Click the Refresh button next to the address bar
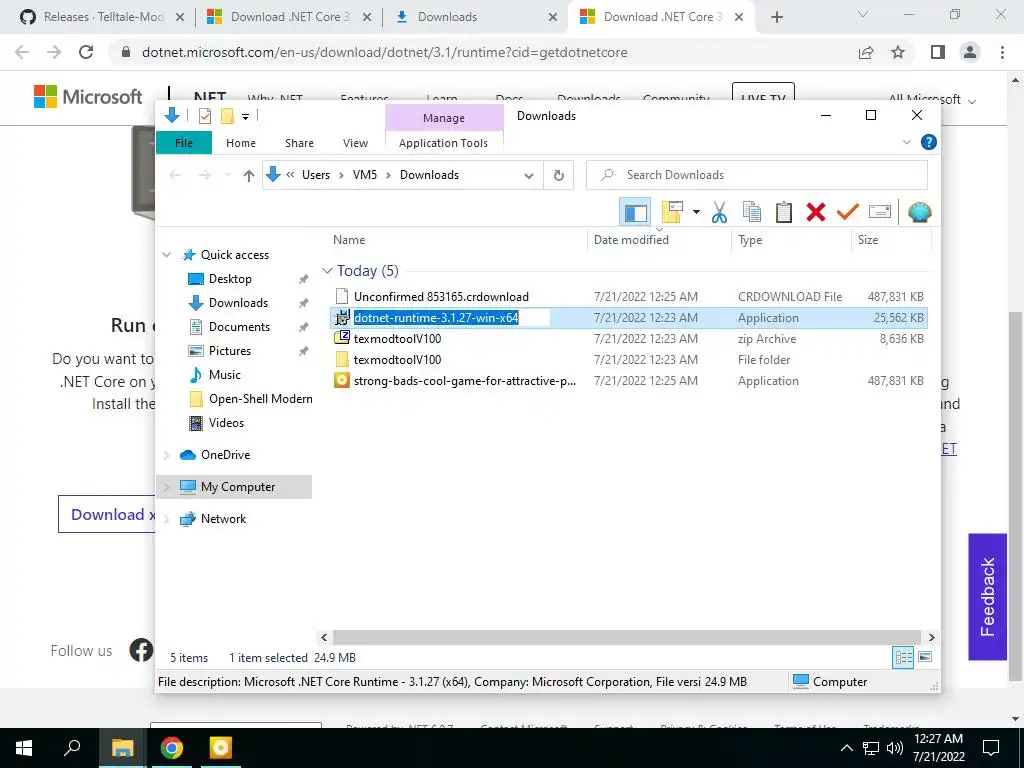The height and width of the screenshot is (768, 1024). click(x=558, y=175)
